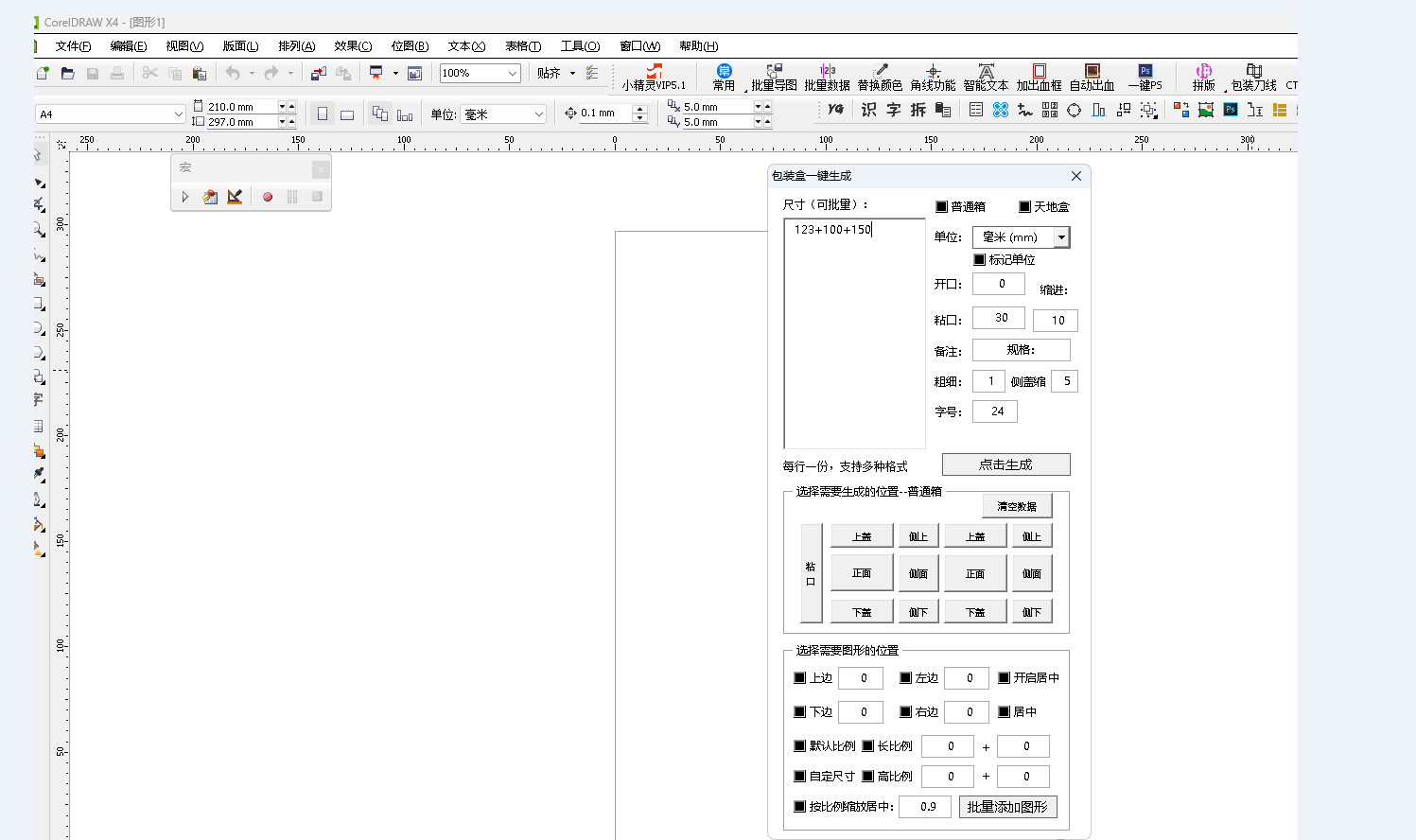Click the 字号 font size field
This screenshot has width=1416, height=840.
click(x=995, y=411)
